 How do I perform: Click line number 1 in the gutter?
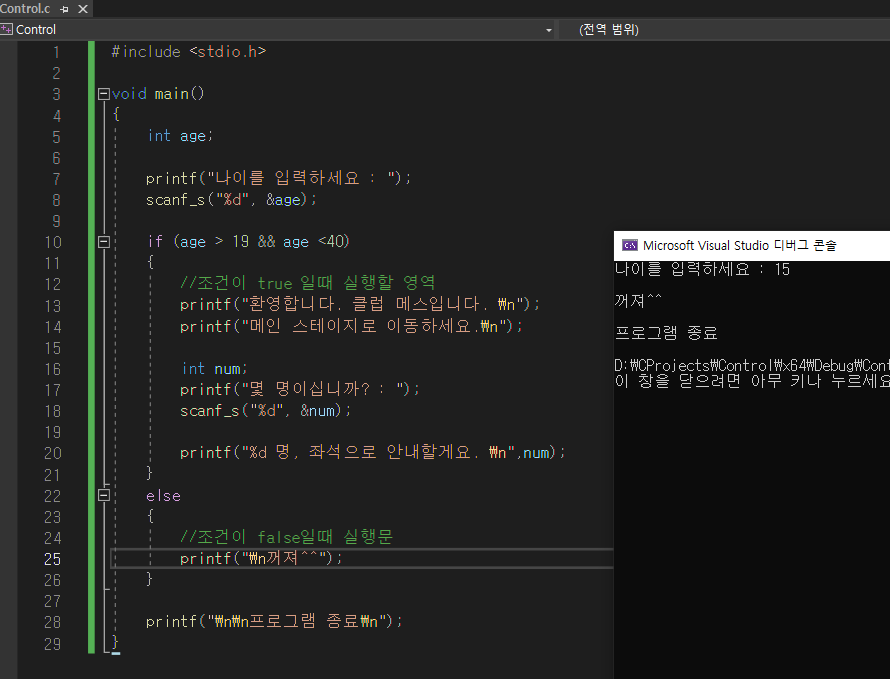[56, 52]
